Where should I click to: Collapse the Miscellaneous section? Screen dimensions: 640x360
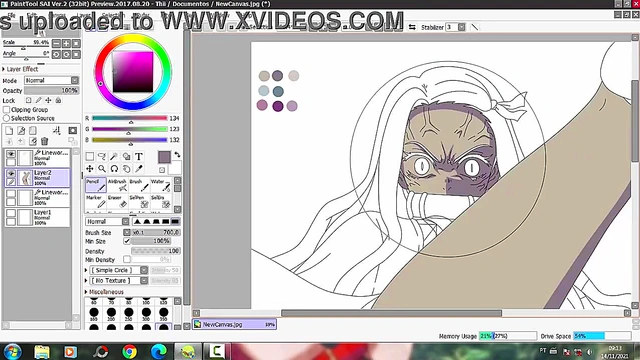pyautogui.click(x=86, y=292)
